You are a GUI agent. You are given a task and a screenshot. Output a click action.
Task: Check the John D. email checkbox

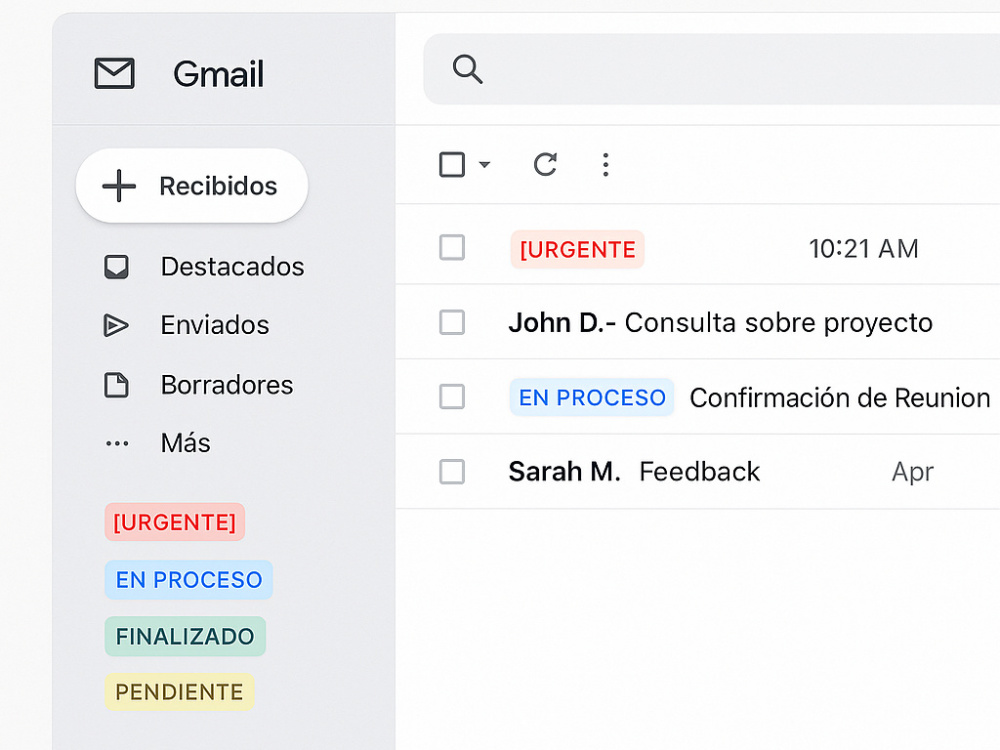point(452,322)
